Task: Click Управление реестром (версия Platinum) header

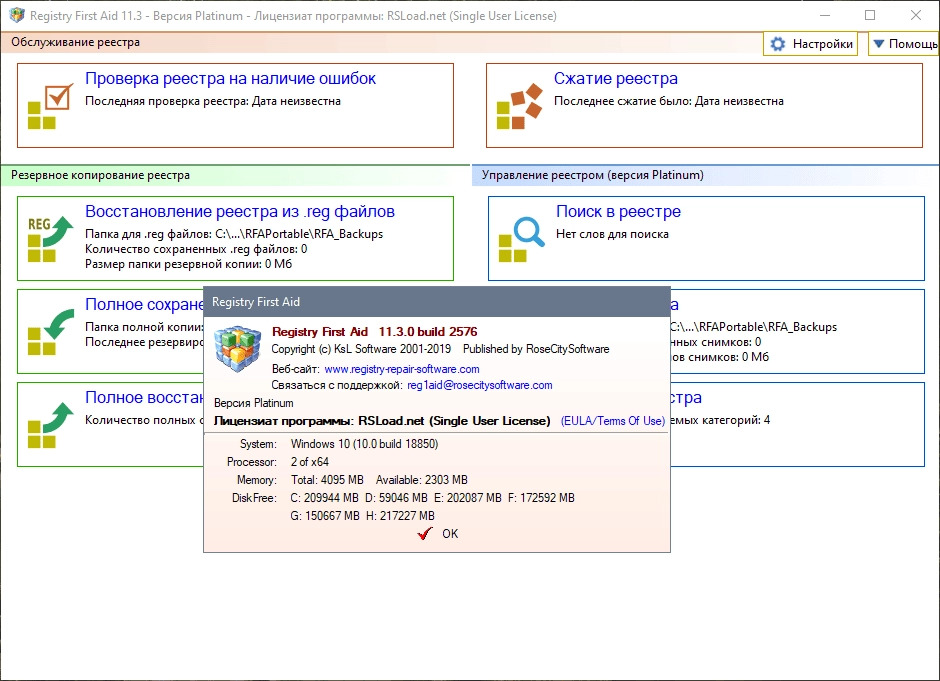Action: click(x=593, y=175)
